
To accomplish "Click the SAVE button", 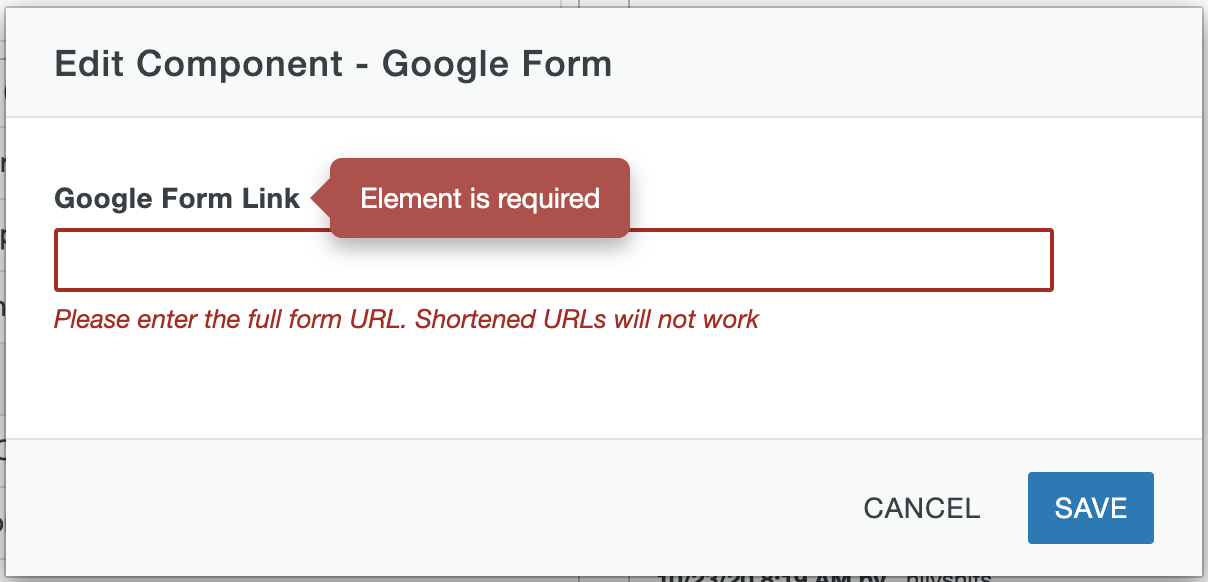I will click(x=1090, y=508).
